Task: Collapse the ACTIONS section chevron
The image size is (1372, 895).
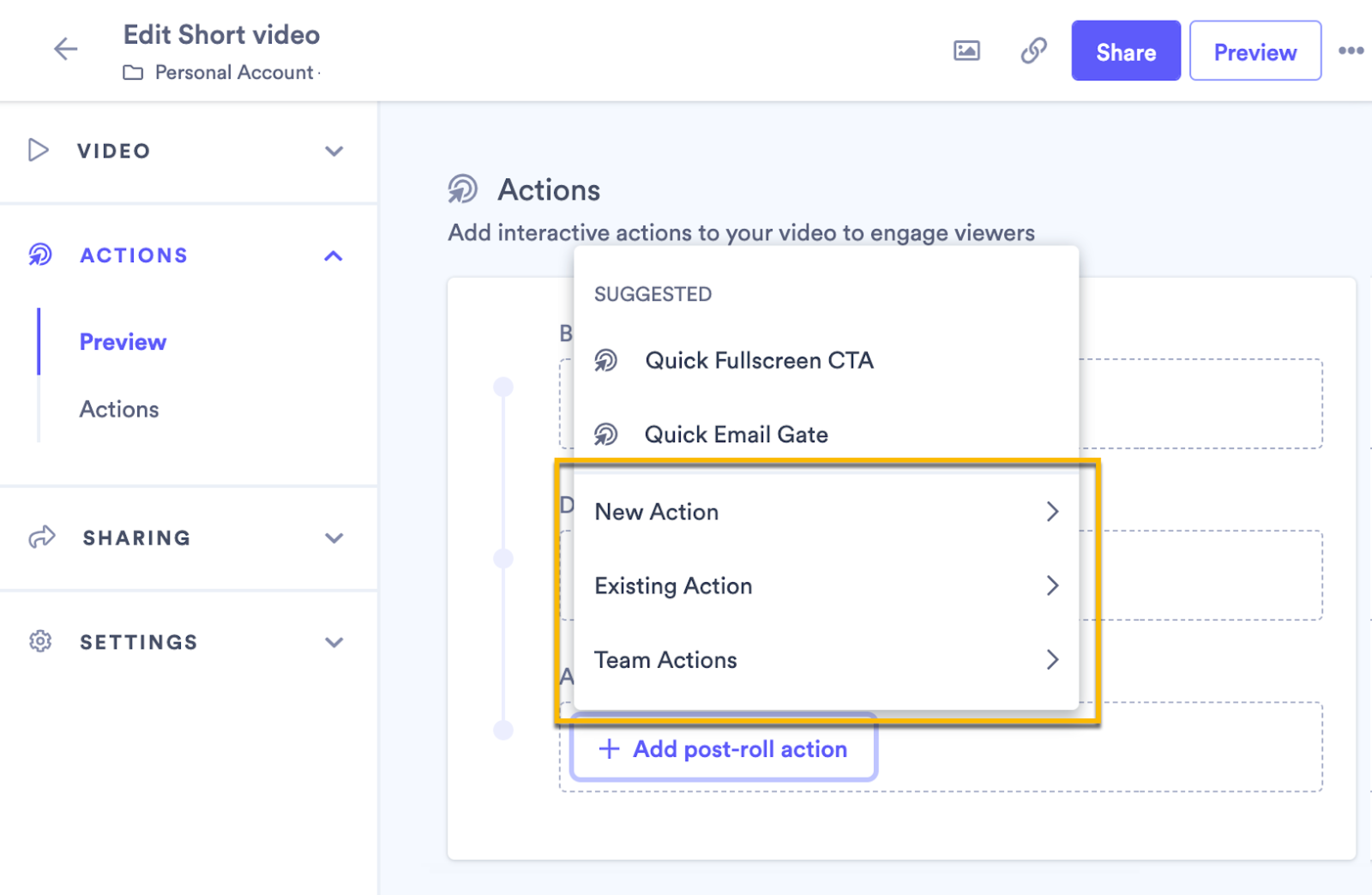Action: (333, 255)
